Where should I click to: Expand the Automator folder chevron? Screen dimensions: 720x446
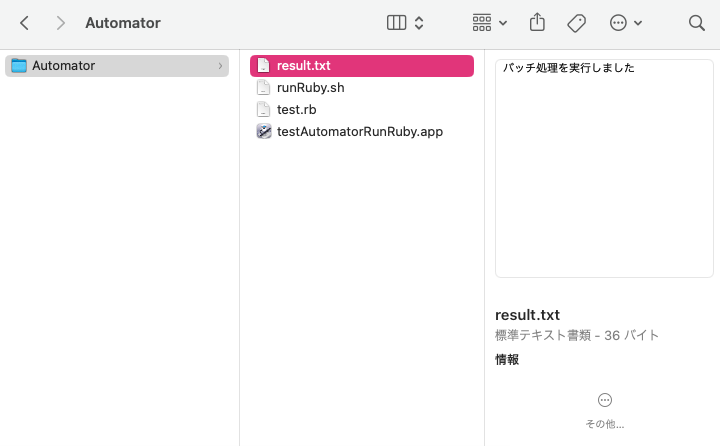click(220, 66)
